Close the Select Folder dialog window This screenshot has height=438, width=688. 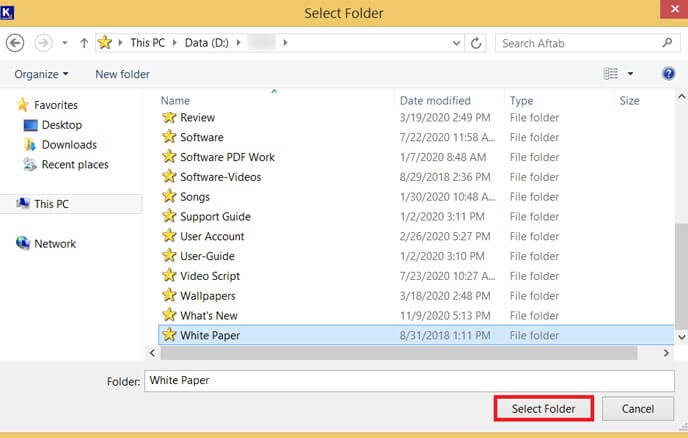point(674,9)
